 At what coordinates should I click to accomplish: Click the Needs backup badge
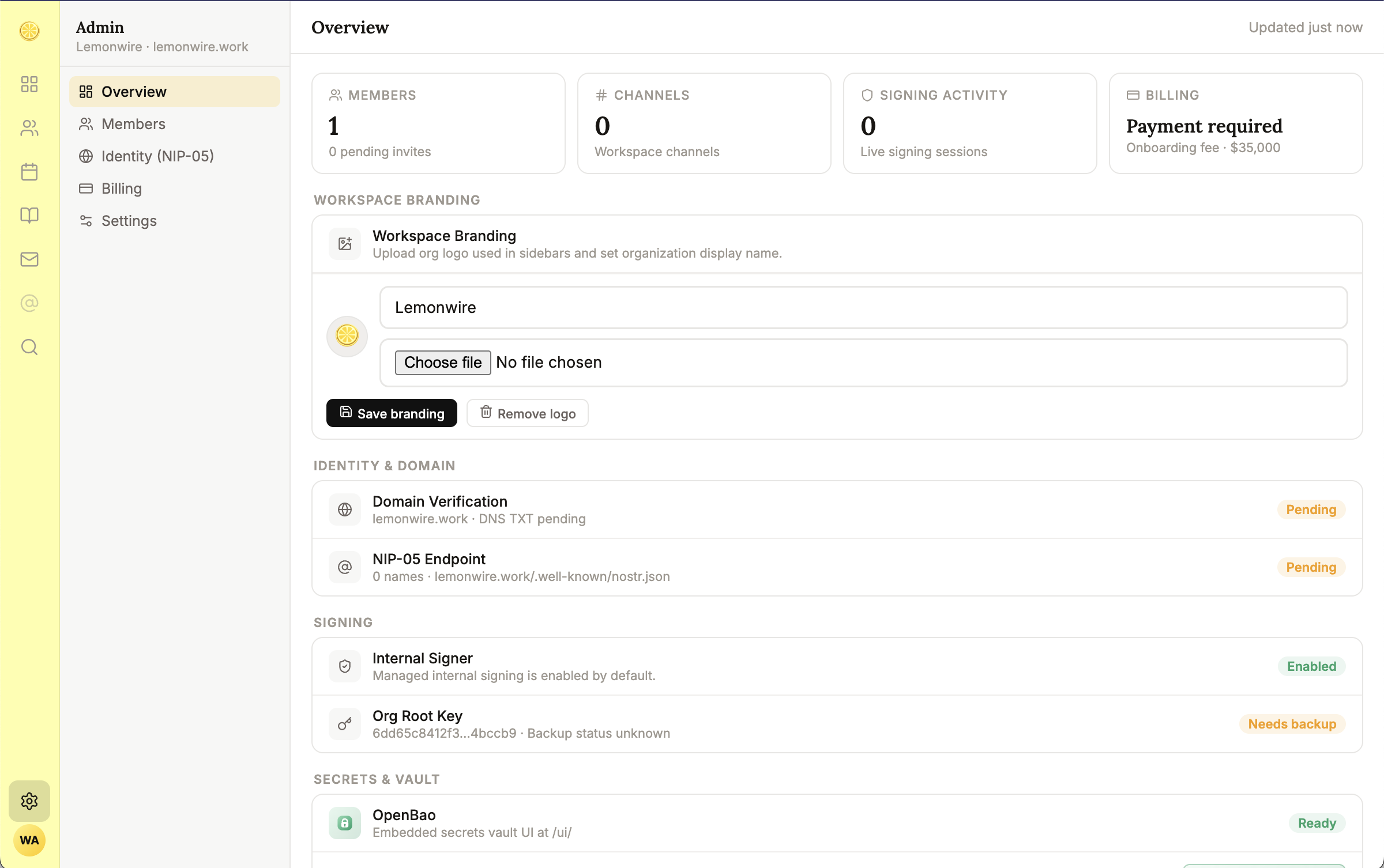click(x=1292, y=724)
